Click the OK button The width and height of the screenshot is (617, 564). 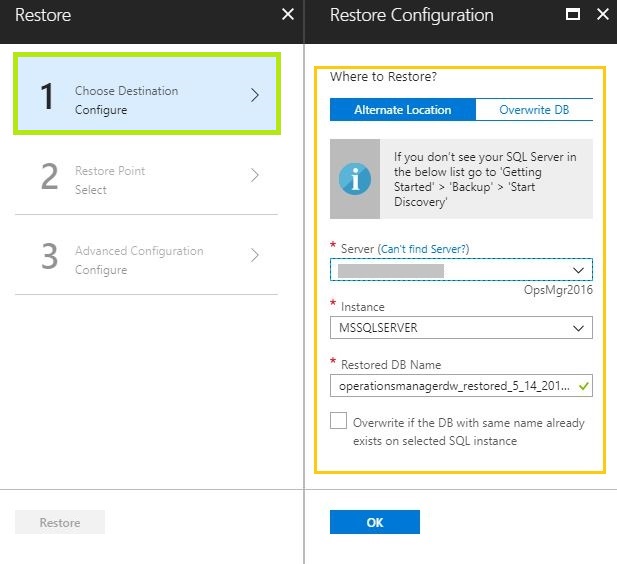coord(375,522)
